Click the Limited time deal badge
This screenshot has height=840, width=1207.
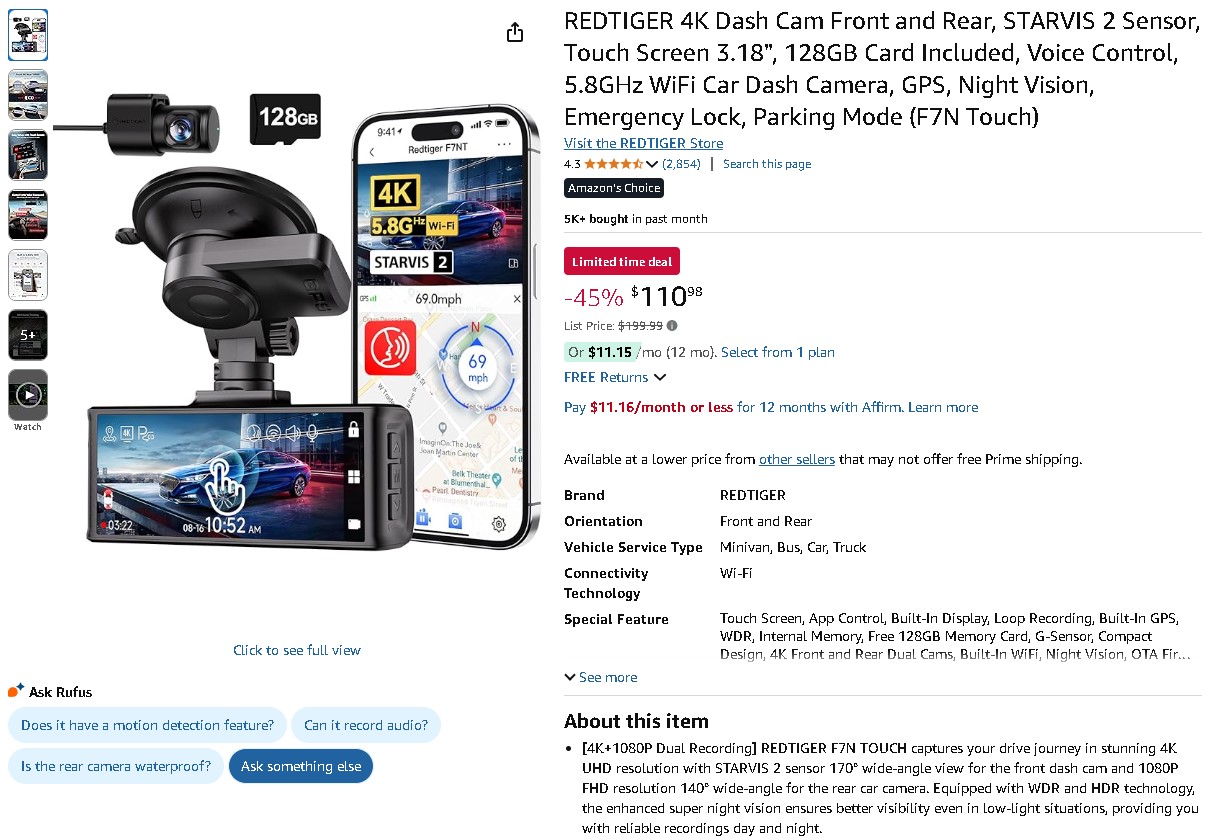622,262
